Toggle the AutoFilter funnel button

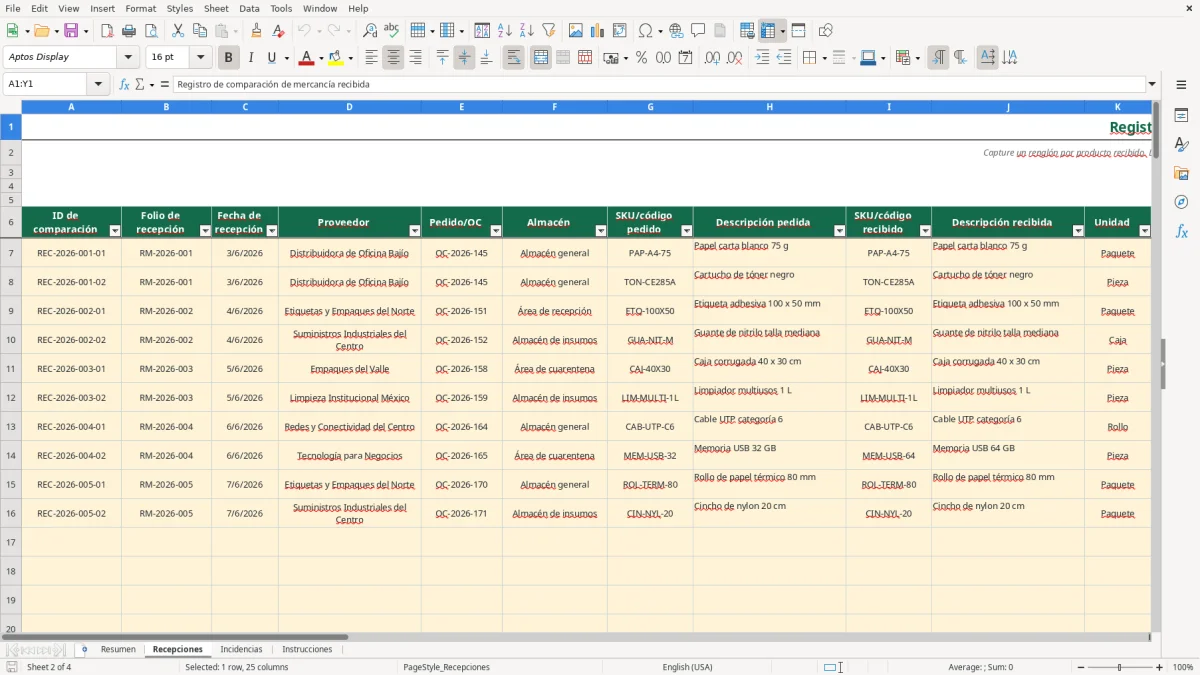click(x=548, y=31)
